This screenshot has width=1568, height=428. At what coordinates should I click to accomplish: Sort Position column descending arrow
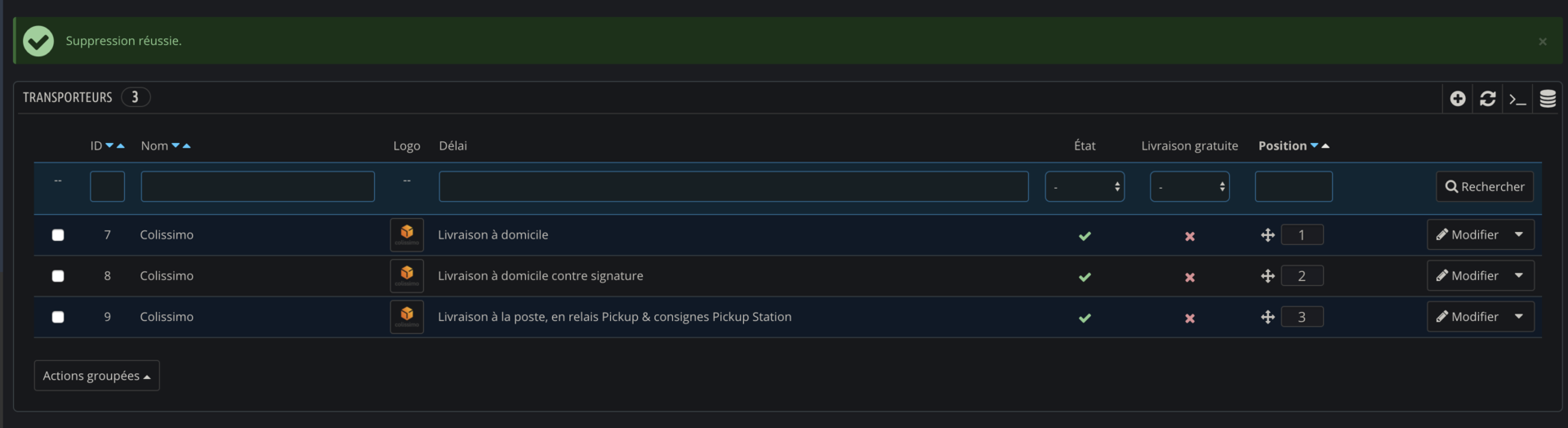[x=1314, y=145]
